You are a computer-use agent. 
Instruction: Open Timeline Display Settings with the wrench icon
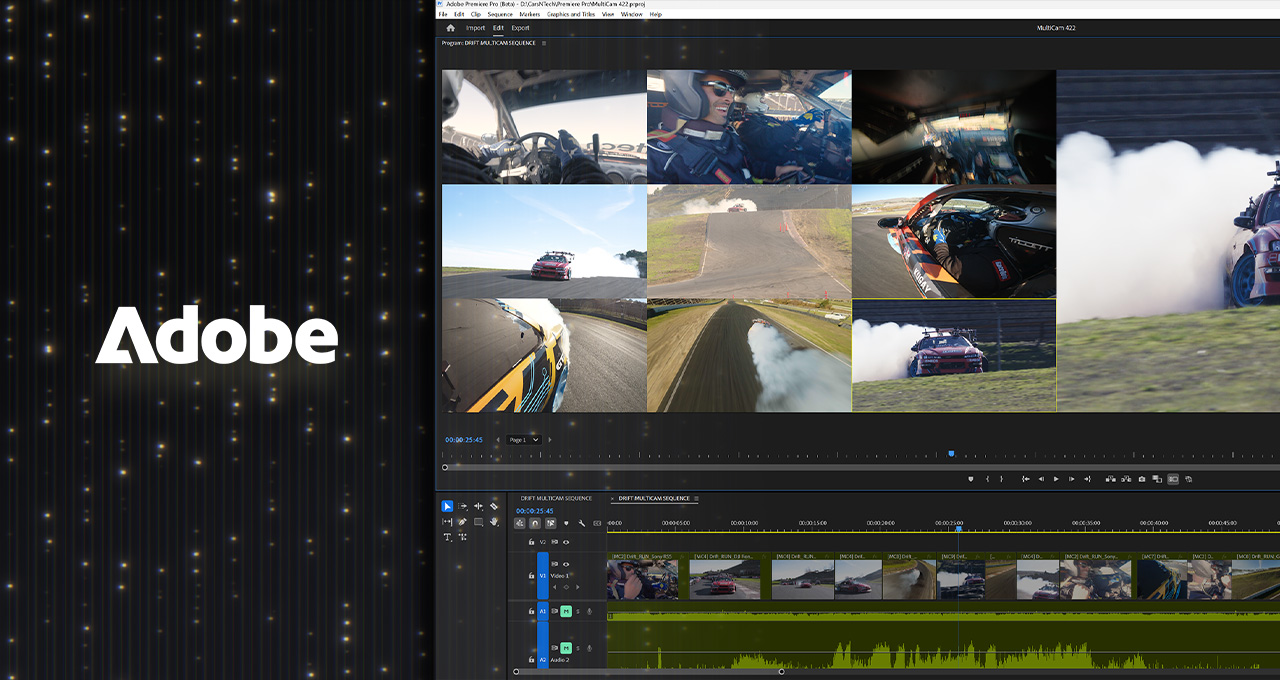pos(581,522)
